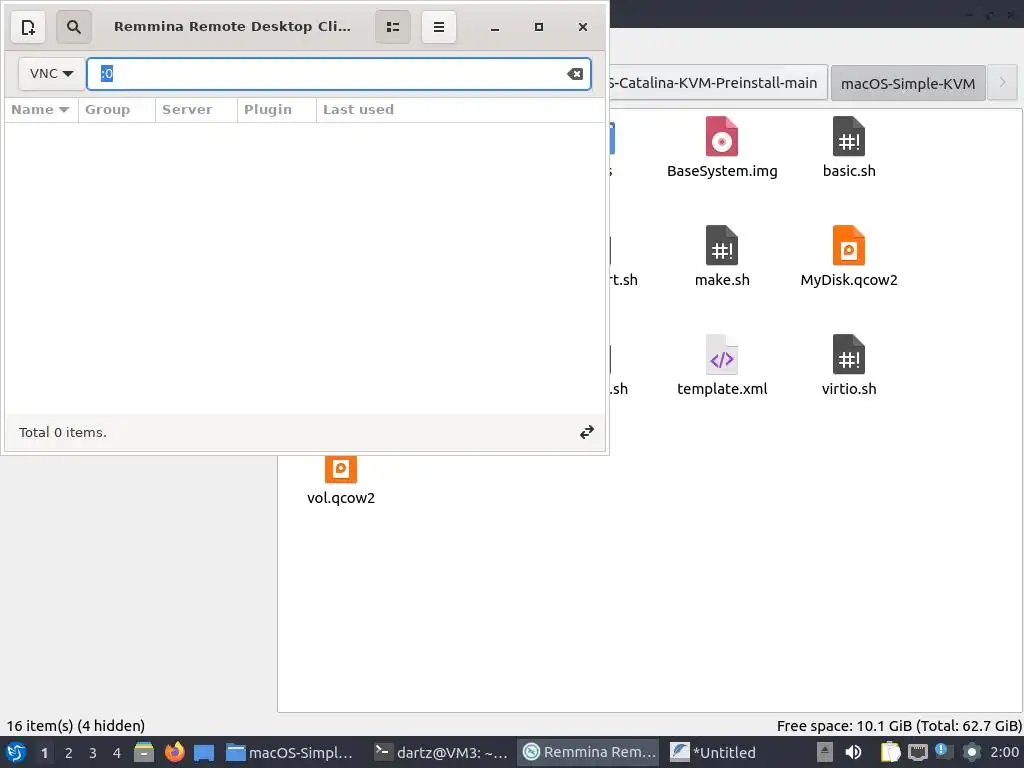The height and width of the screenshot is (768, 1024).
Task: Maximize the Remmina window
Action: [x=539, y=27]
